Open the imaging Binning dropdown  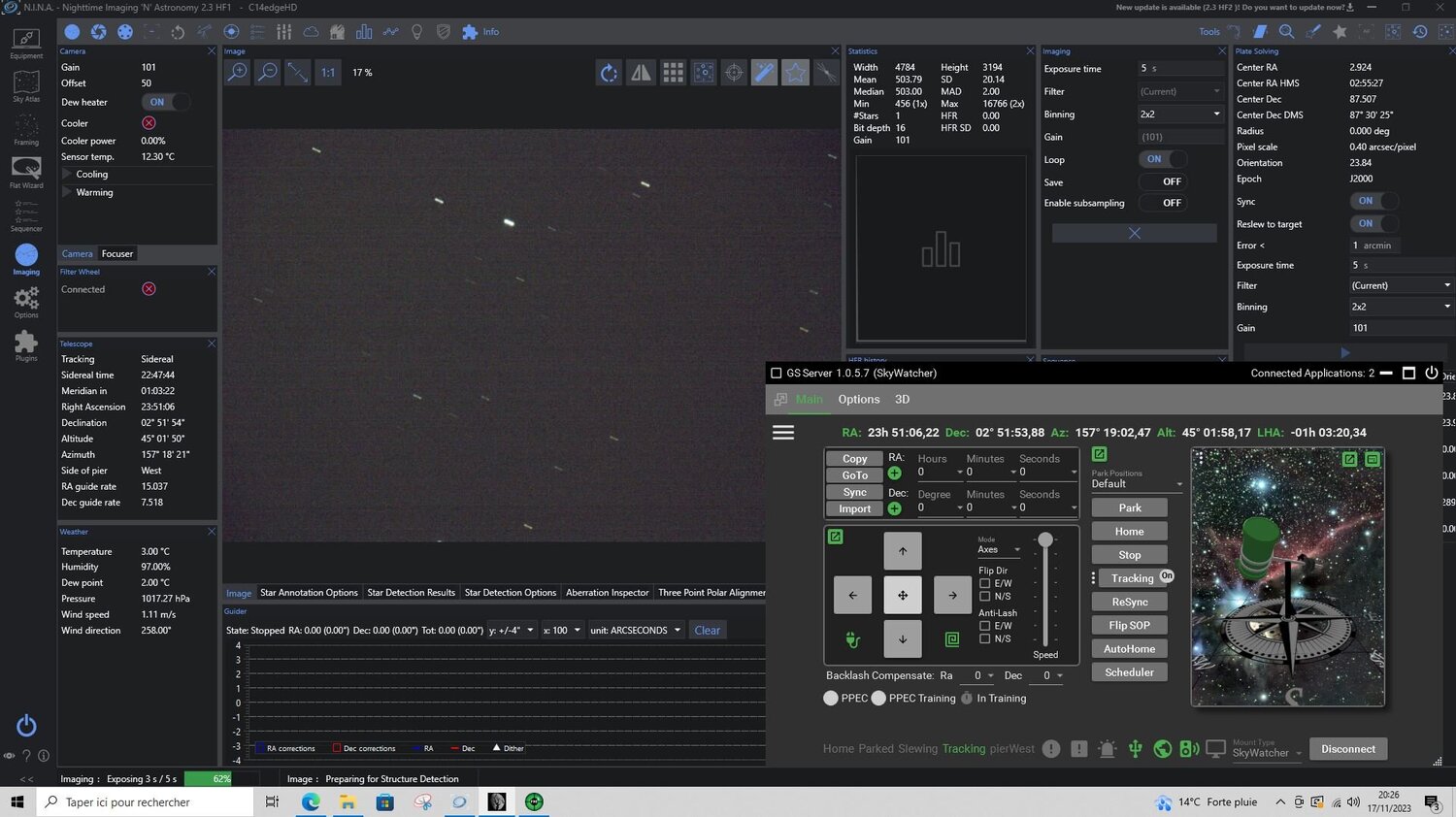click(1180, 114)
